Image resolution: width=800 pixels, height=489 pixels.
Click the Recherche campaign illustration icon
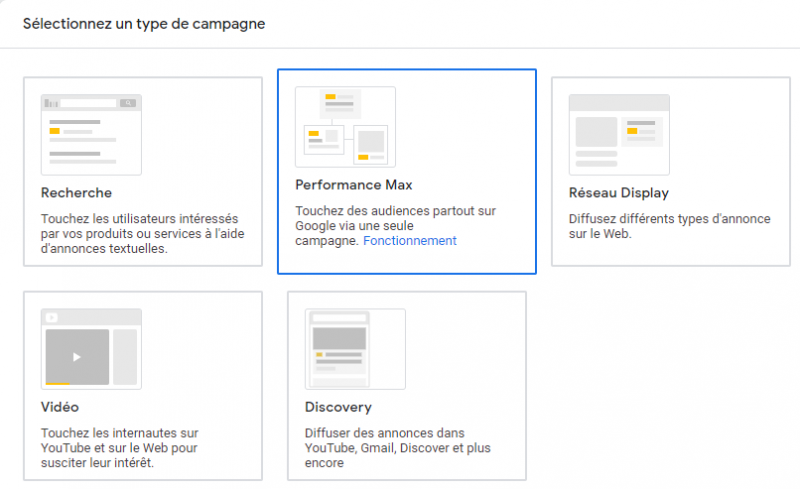coord(91,135)
